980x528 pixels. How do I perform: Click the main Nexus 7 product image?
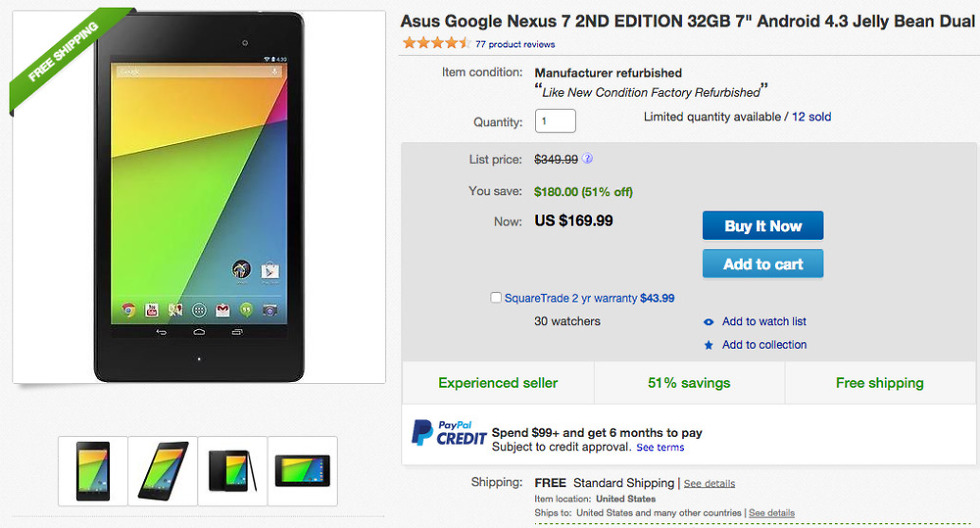199,197
